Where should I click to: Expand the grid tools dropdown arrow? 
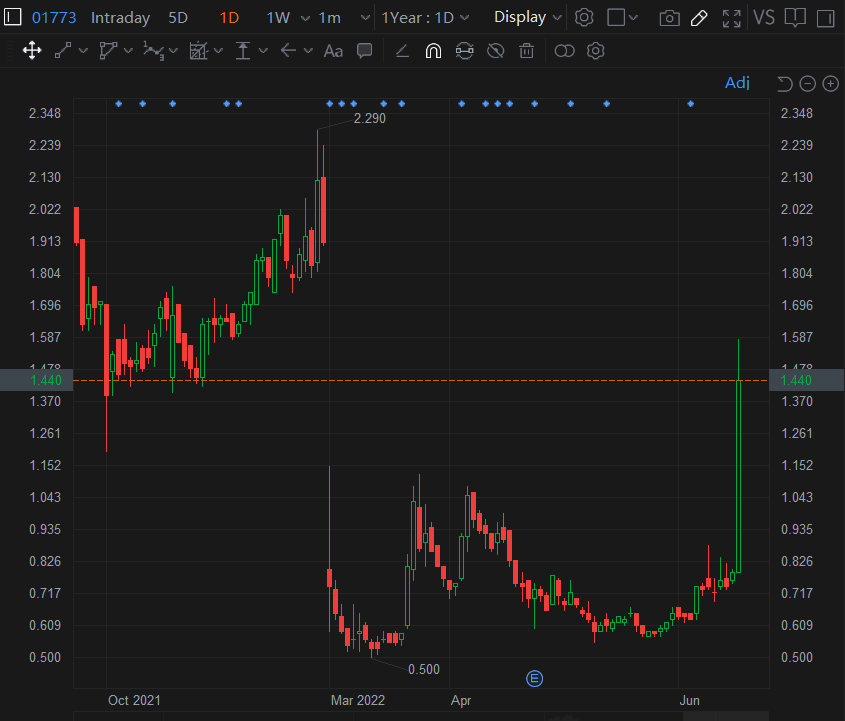tap(218, 51)
